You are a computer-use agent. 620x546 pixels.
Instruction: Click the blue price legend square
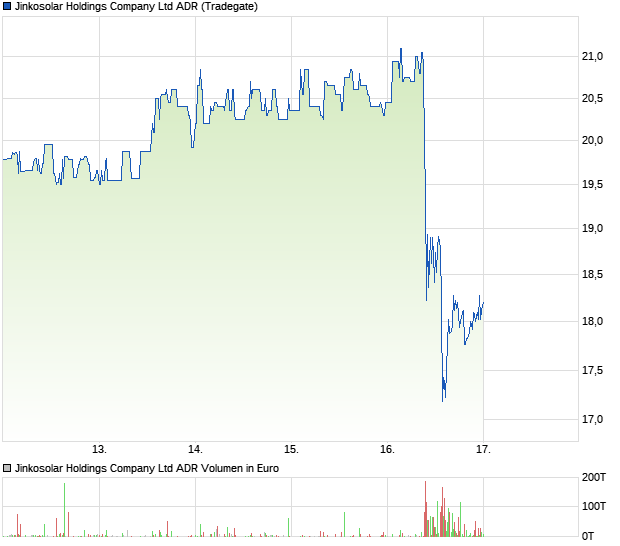tap(7, 6)
